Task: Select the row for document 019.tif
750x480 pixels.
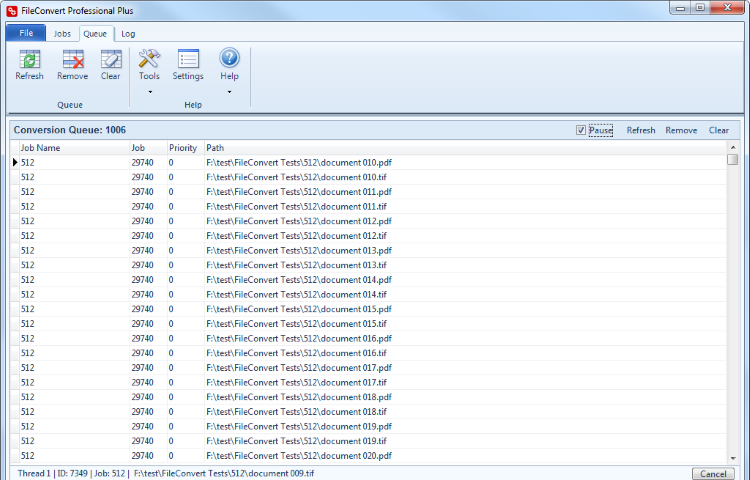Action: [x=368, y=441]
